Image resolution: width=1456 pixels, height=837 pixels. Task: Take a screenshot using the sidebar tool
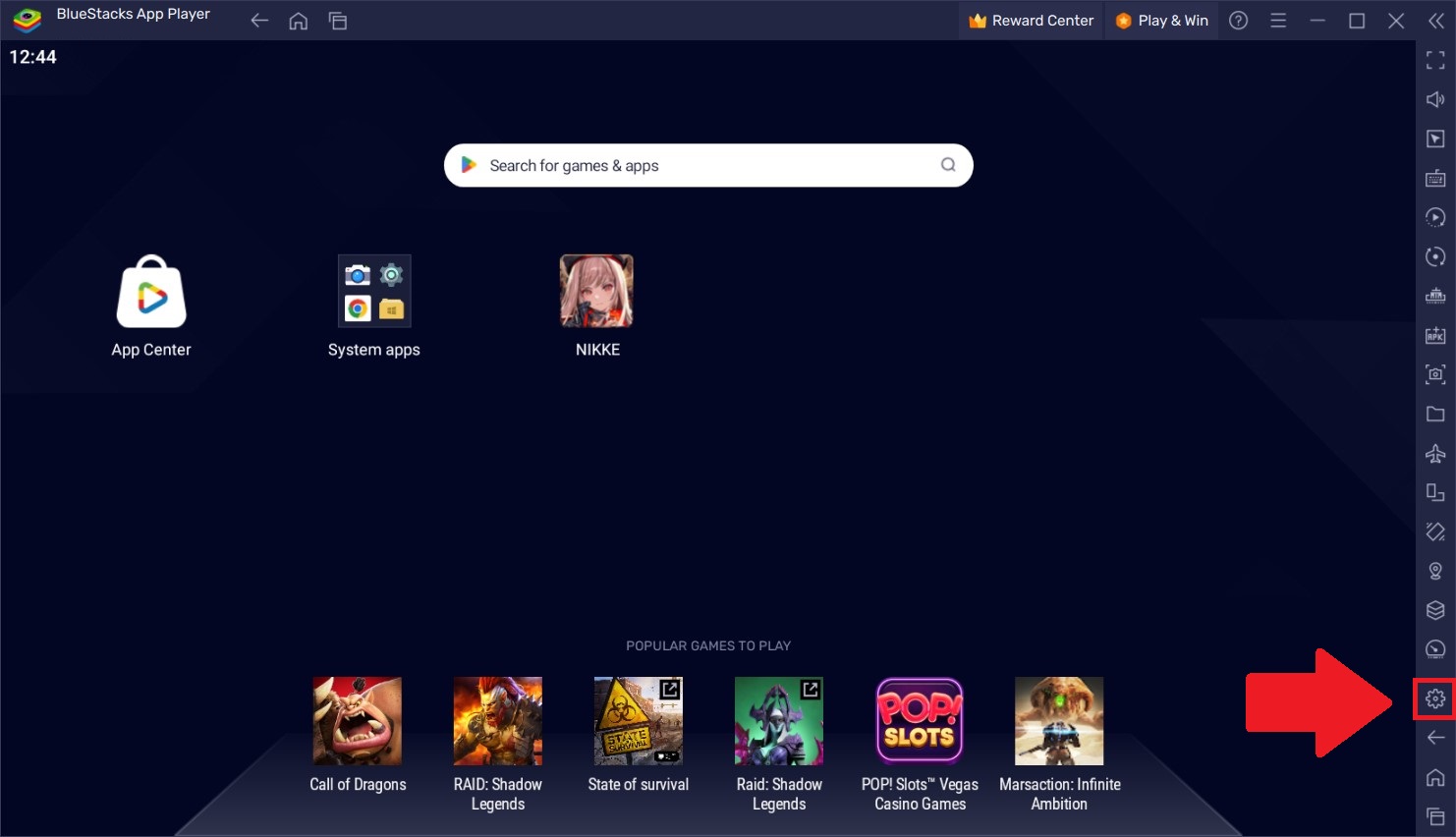click(1434, 374)
